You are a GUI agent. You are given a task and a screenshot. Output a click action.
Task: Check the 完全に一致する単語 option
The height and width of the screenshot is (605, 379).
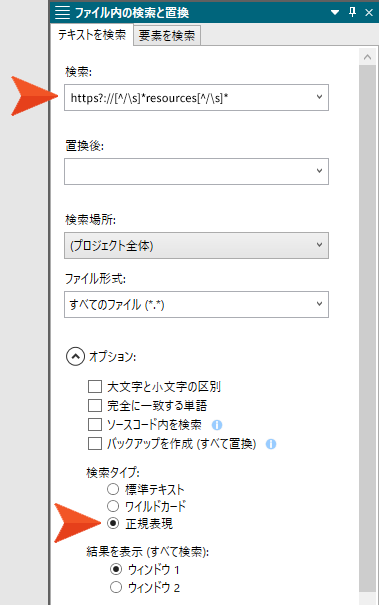pos(95,406)
